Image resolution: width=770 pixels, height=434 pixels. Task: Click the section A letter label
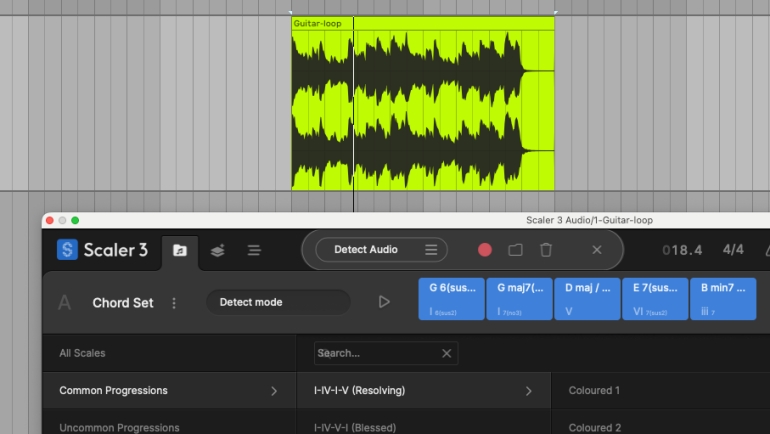[x=64, y=303]
